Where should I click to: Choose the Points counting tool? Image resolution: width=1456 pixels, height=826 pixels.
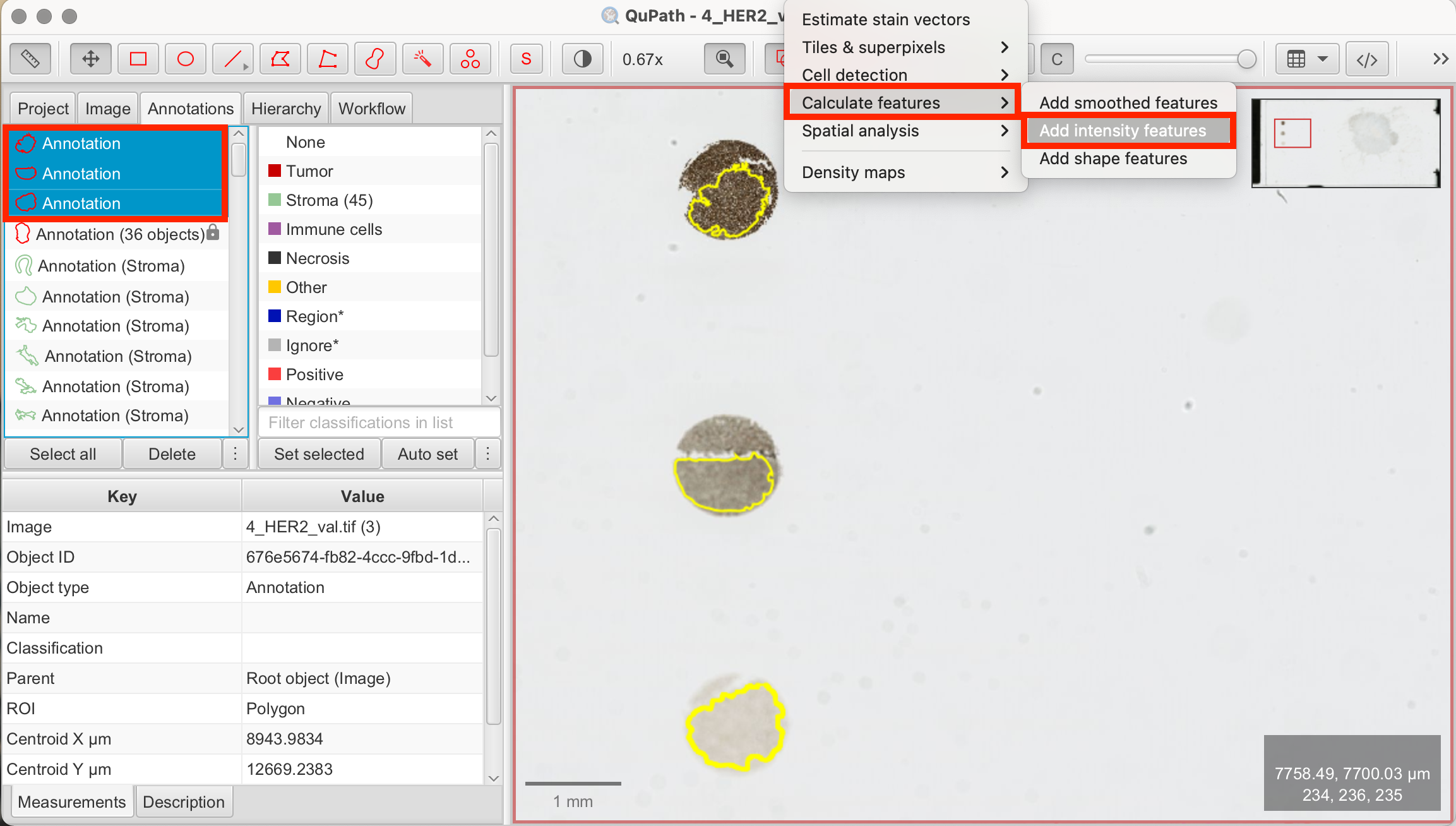point(470,59)
